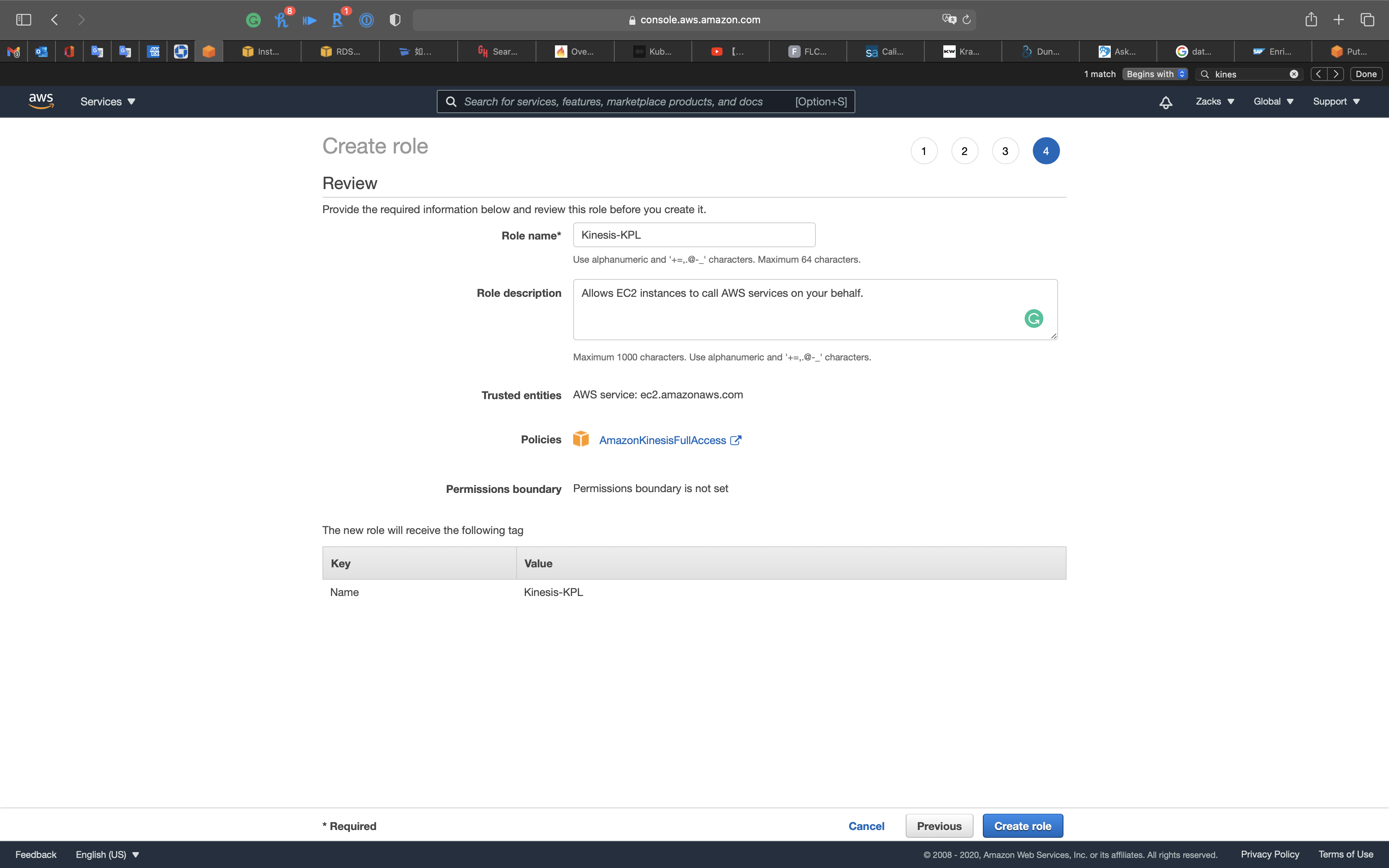Open the AmazonKinesisFullAccess policy link
Image resolution: width=1389 pixels, height=868 pixels.
coord(662,440)
